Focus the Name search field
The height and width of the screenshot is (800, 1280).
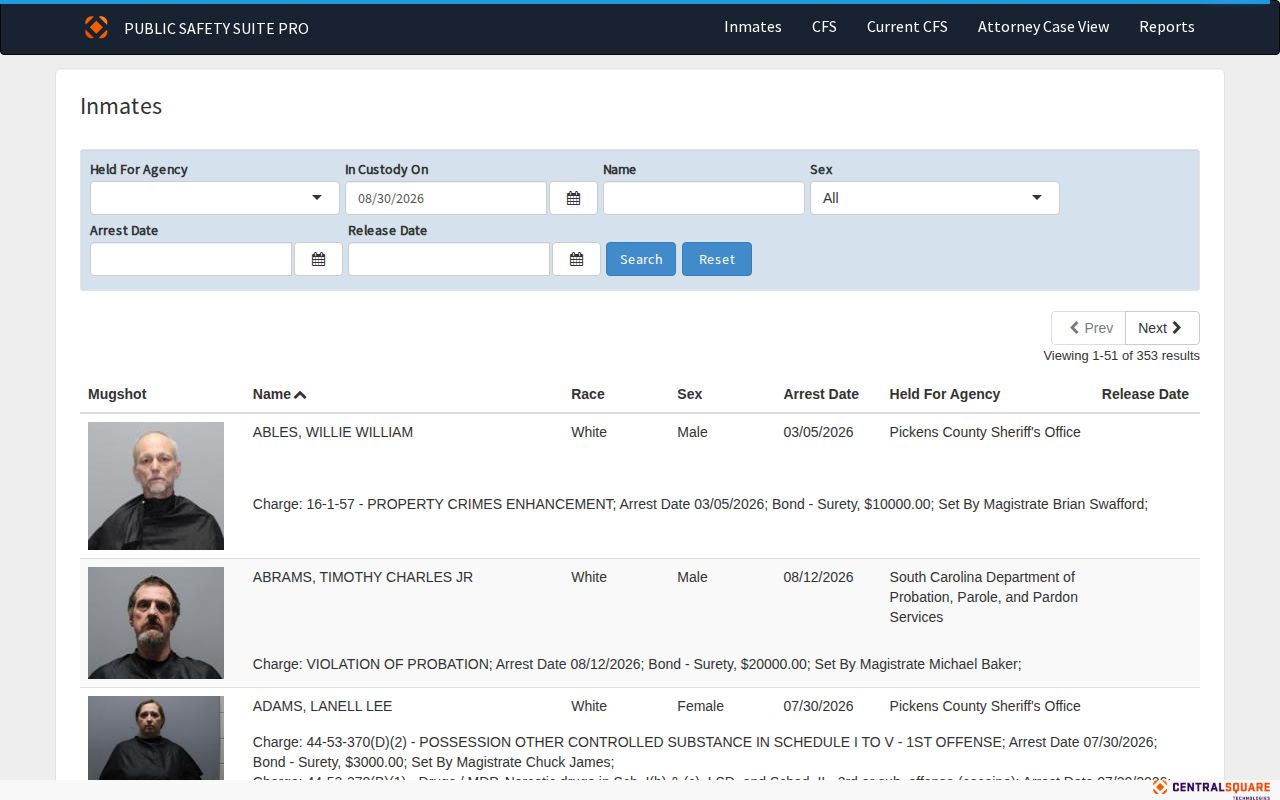pyautogui.click(x=704, y=198)
